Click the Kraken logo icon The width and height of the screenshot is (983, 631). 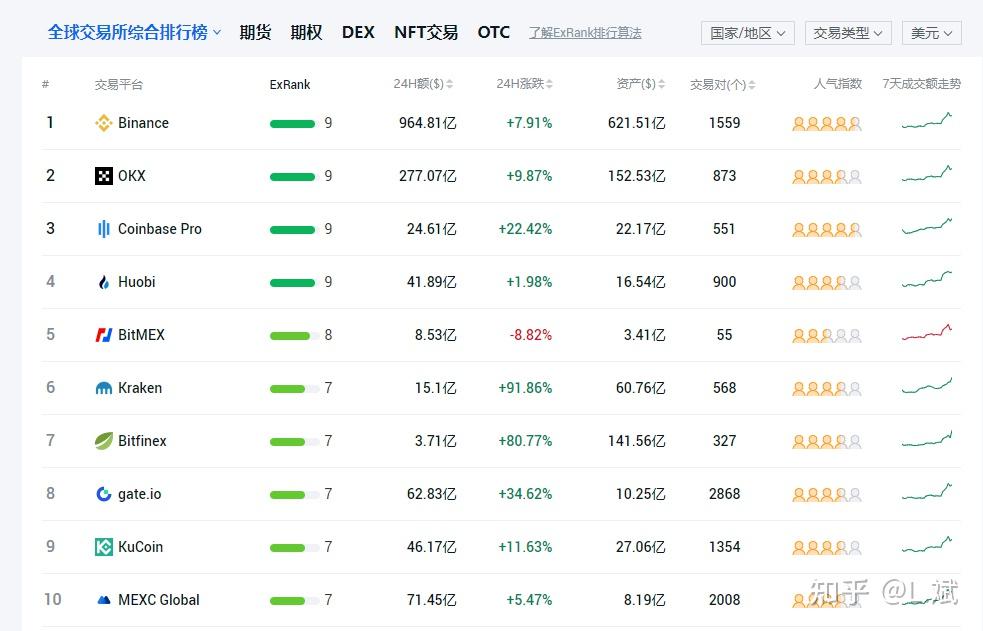point(103,388)
